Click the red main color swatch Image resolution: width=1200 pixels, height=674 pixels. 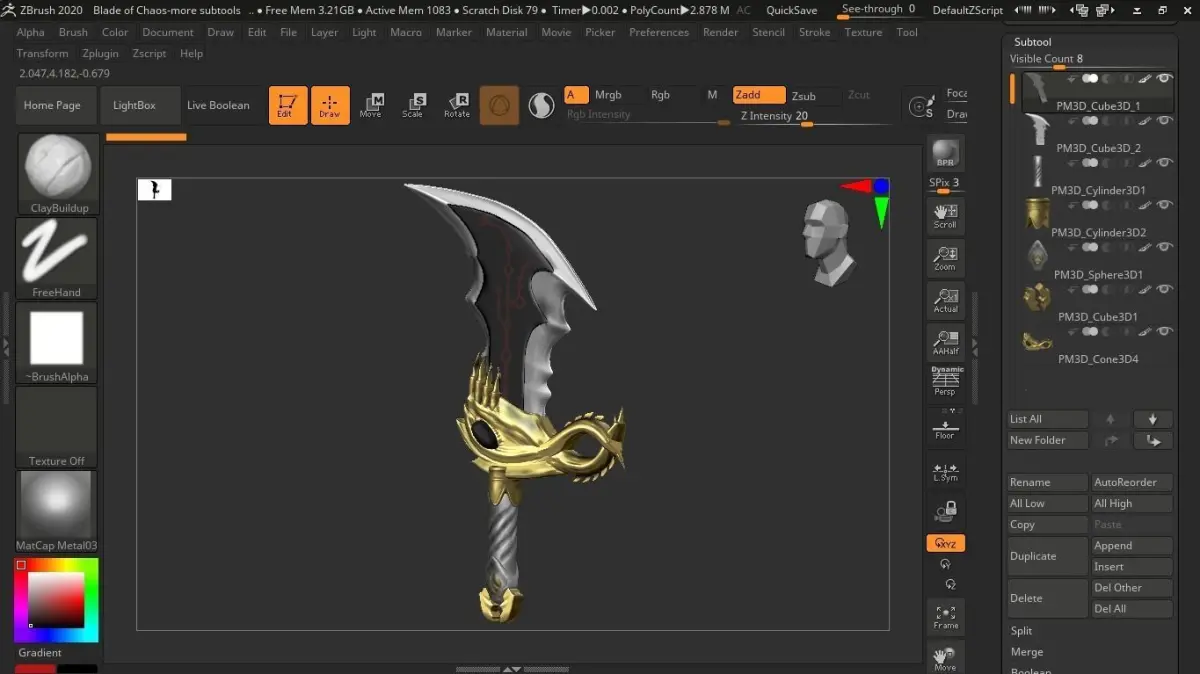tap(35, 668)
